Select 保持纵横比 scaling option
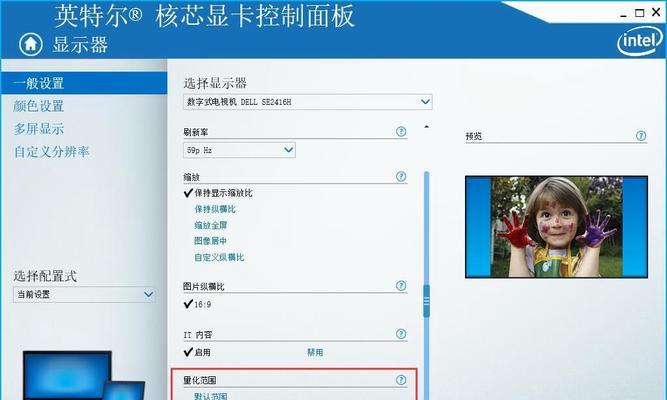 pos(215,209)
